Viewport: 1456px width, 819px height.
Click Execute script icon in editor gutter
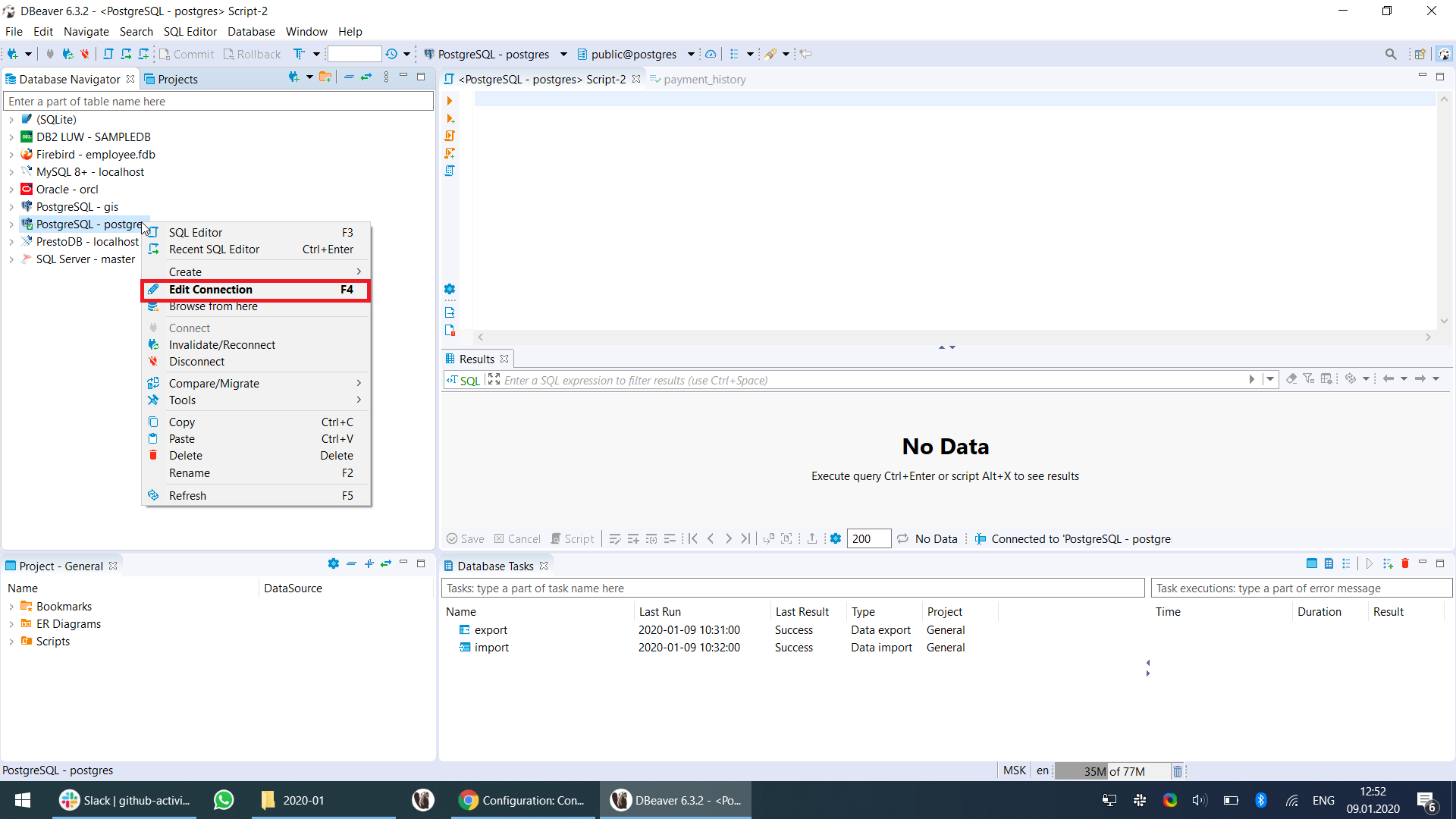tap(450, 136)
